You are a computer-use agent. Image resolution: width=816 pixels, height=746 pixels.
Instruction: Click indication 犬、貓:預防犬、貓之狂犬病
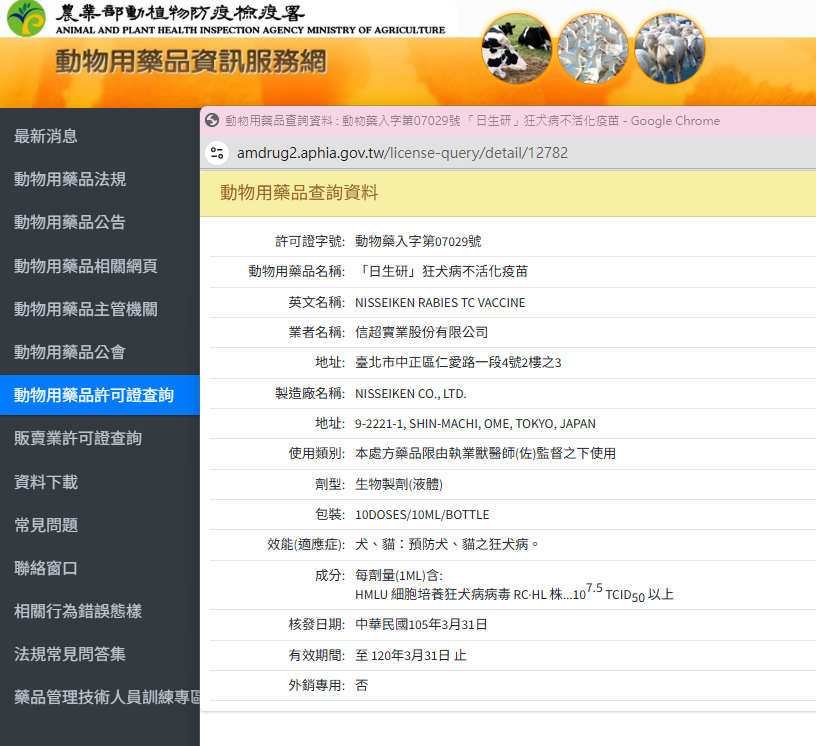click(x=447, y=545)
